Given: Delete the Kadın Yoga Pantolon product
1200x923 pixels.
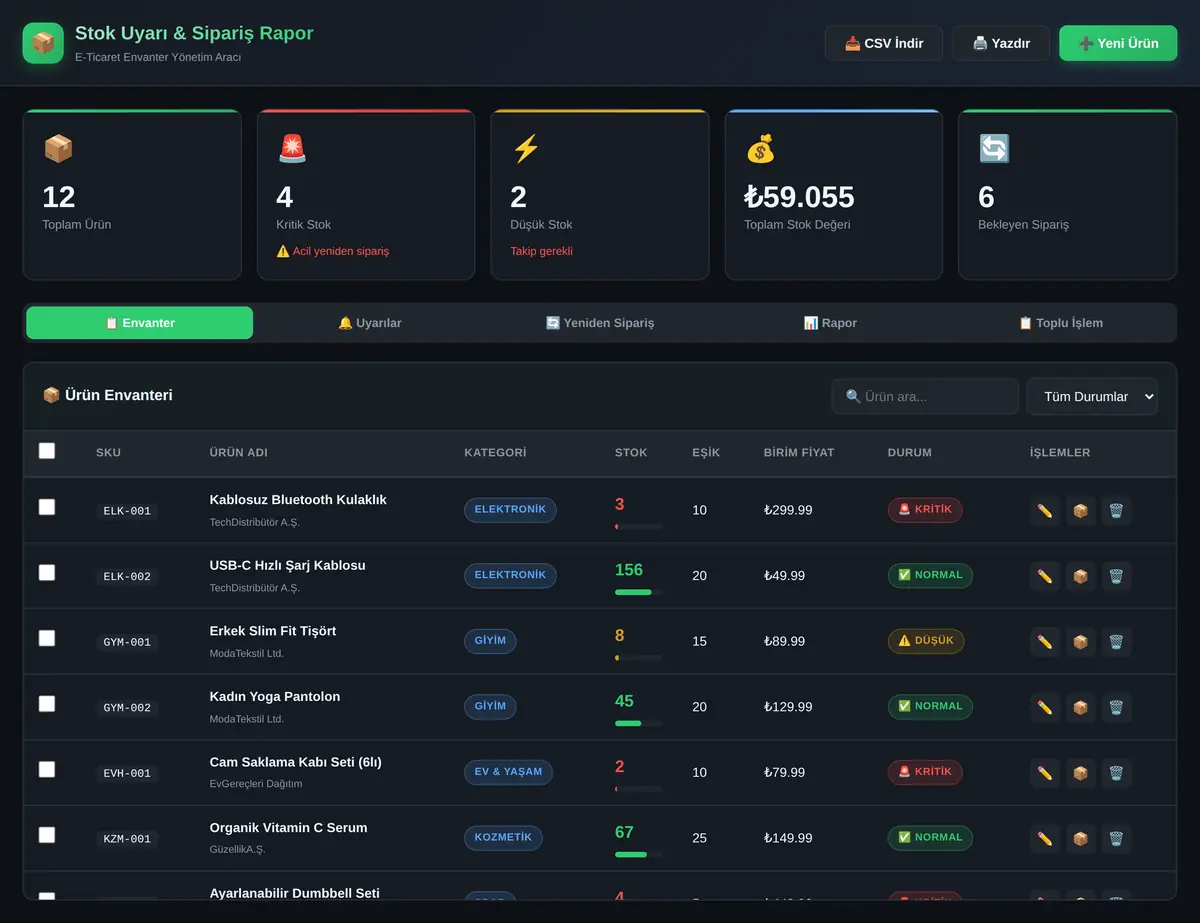Looking at the screenshot, I should pyautogui.click(x=1117, y=707).
